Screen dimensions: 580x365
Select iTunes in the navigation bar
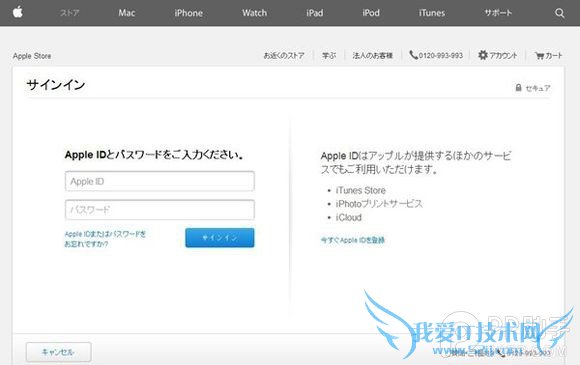click(432, 13)
